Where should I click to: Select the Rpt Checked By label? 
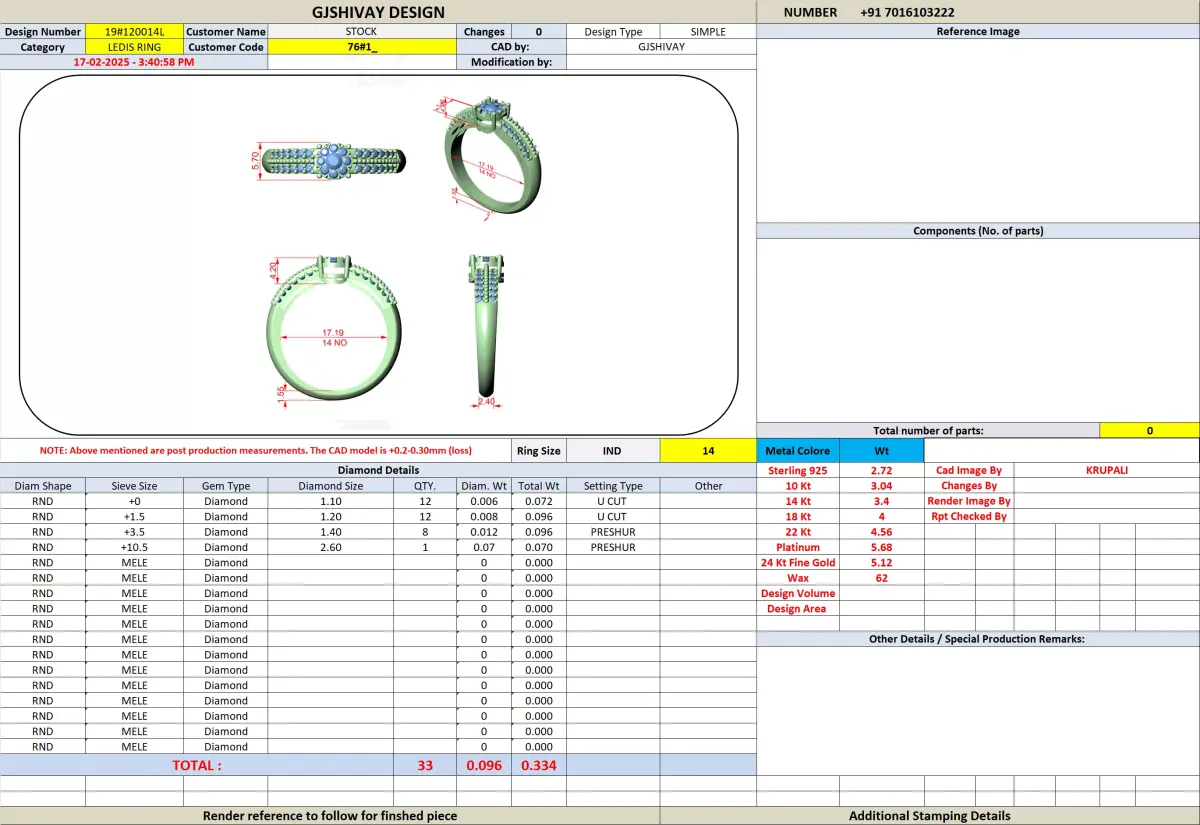point(968,517)
